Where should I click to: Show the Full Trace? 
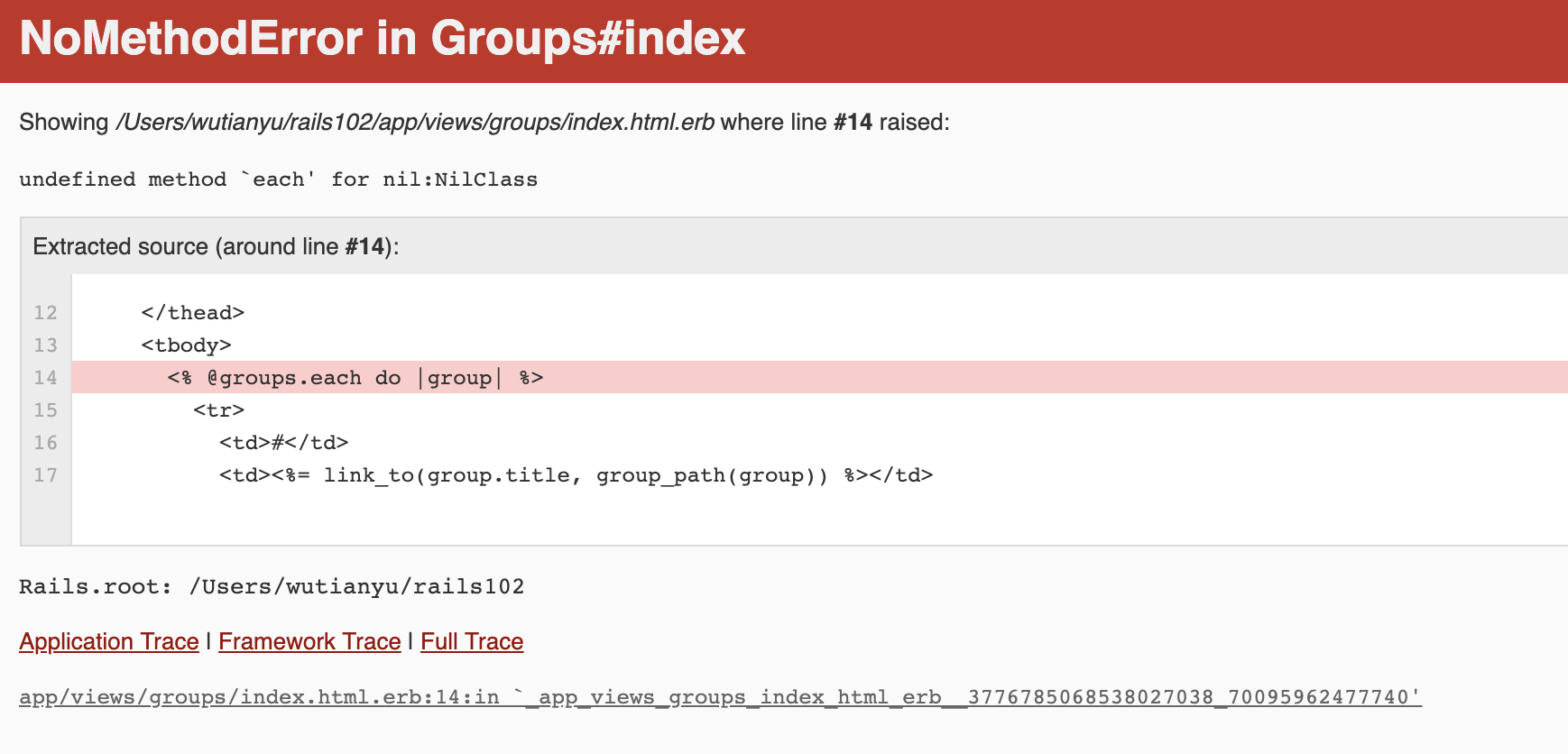click(472, 641)
